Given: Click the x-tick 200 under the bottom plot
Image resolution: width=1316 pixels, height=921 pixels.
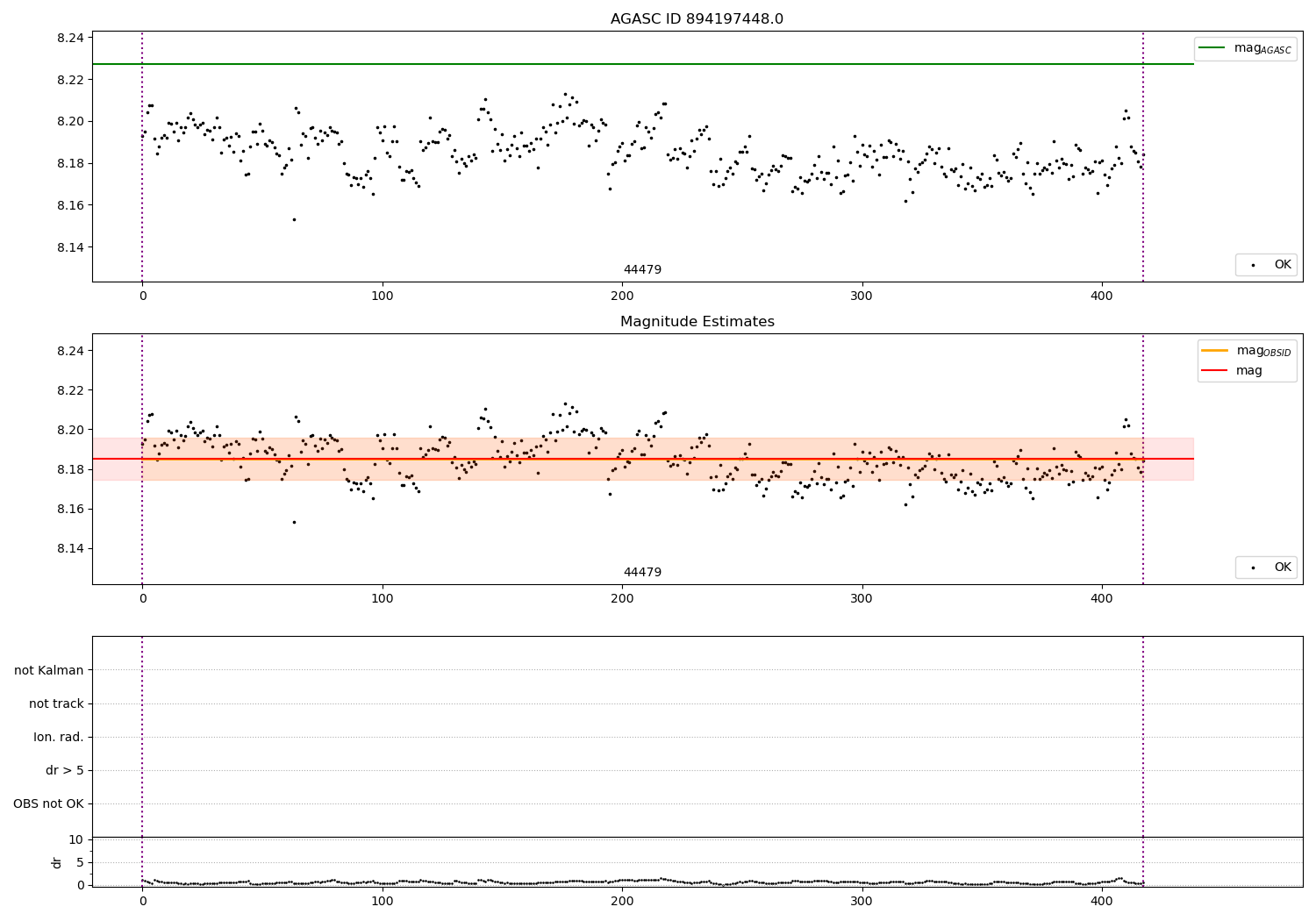Looking at the screenshot, I should pos(622,901).
